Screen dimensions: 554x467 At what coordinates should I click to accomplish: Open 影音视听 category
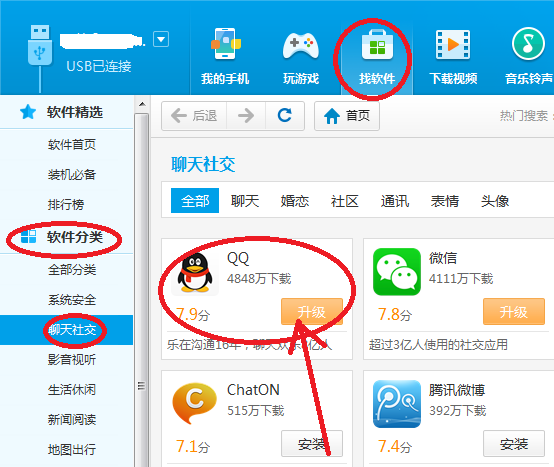pyautogui.click(x=72, y=360)
